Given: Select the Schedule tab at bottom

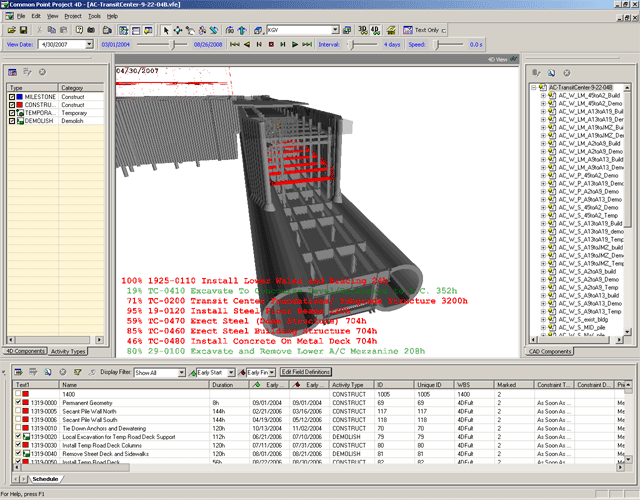Looking at the screenshot, I should 45,479.
